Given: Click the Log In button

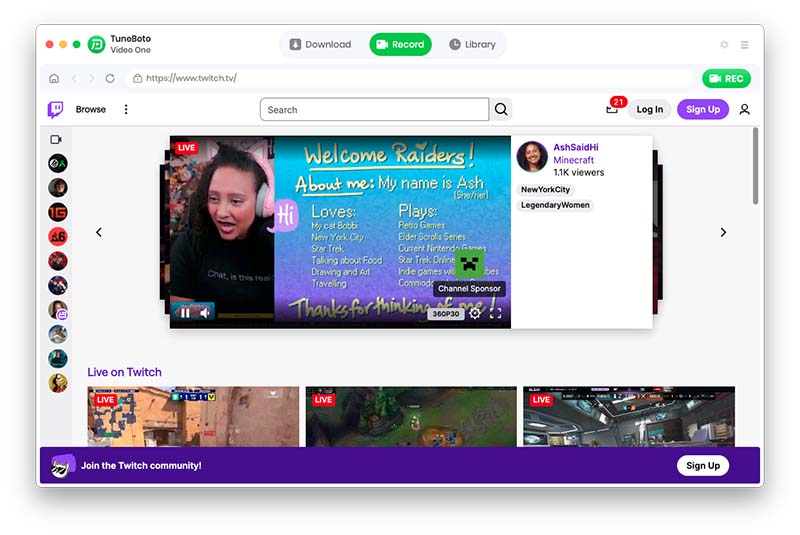Looking at the screenshot, I should (649, 109).
